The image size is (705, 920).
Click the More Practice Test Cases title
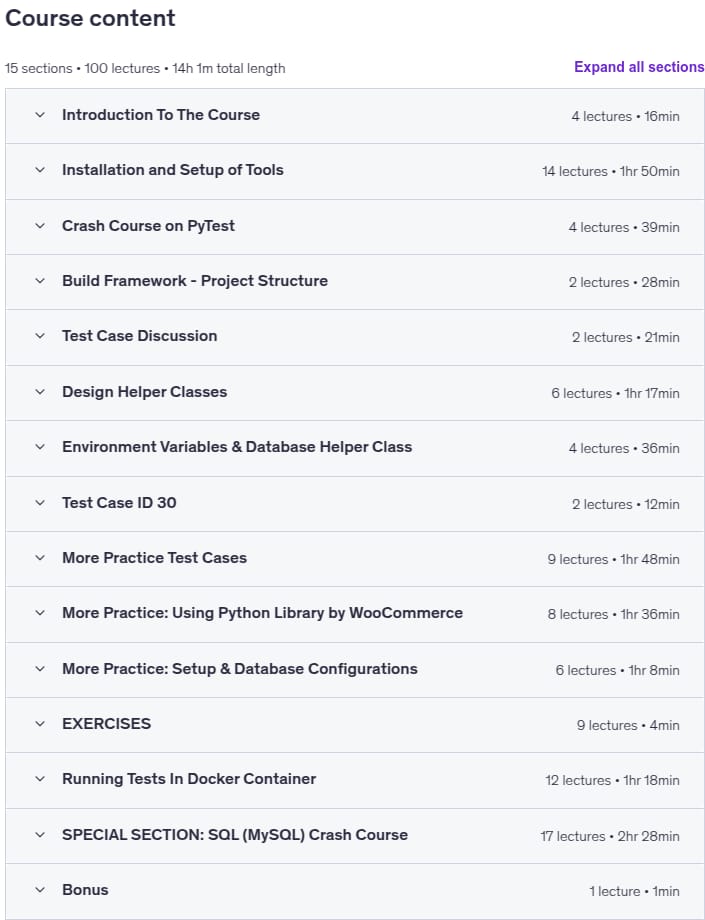[x=154, y=558]
